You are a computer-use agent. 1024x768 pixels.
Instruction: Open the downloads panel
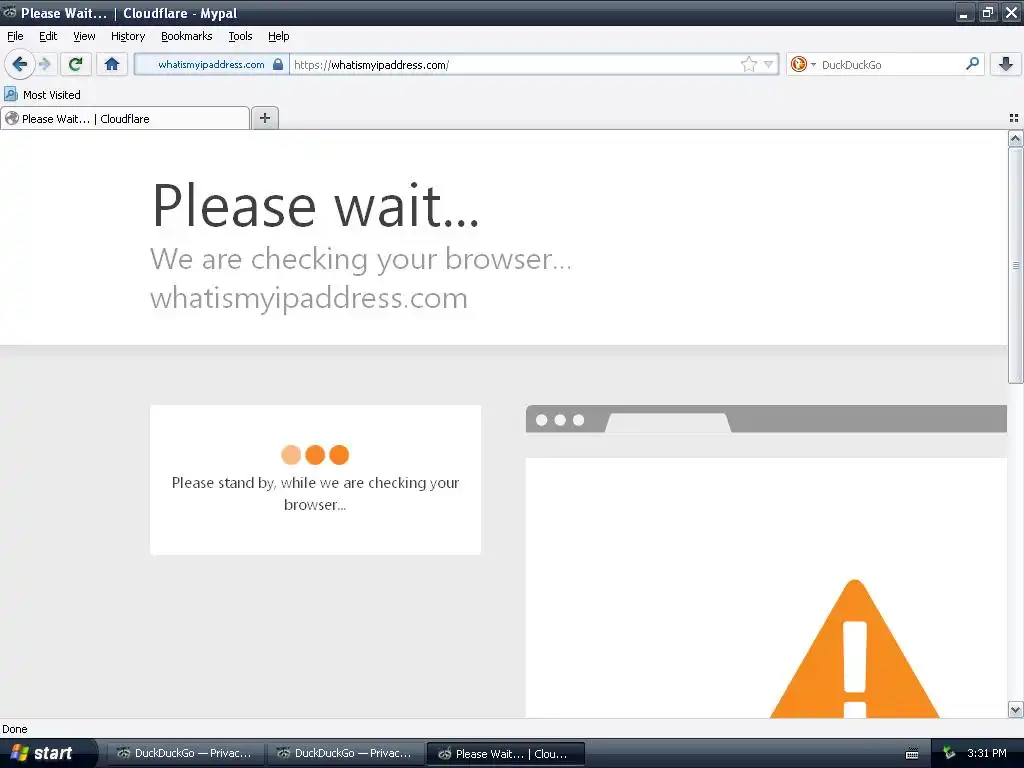1006,64
